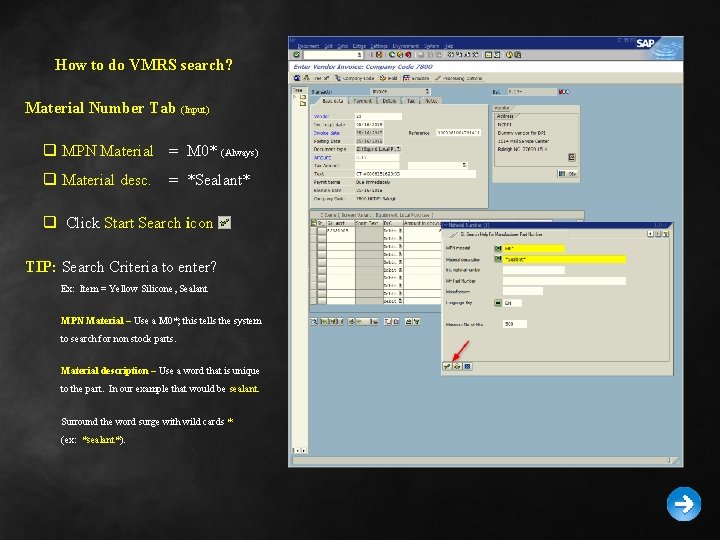
Task: Click the OIs button under vendor address
Action: tap(568, 174)
